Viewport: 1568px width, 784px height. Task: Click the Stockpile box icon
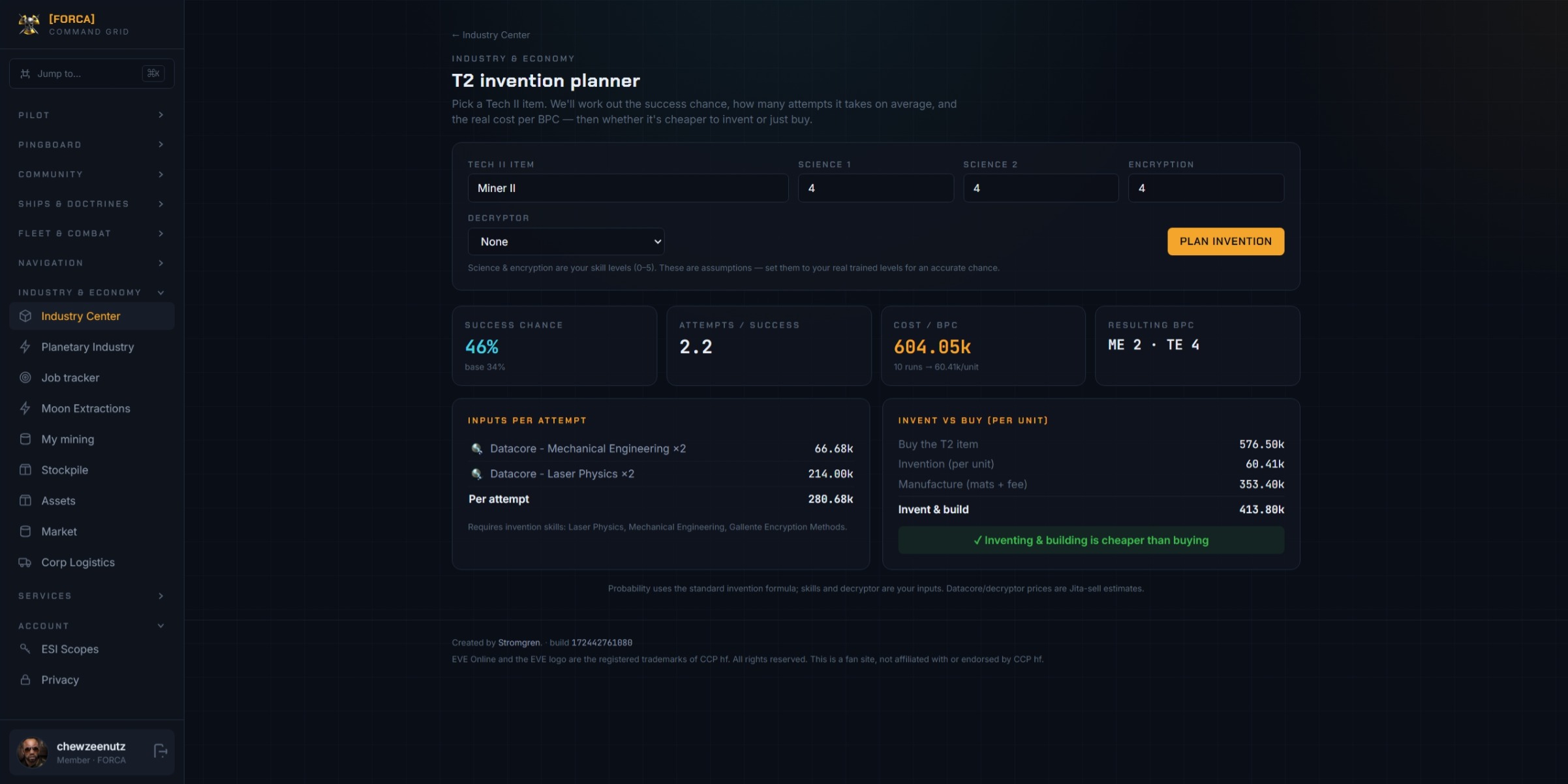coord(25,469)
